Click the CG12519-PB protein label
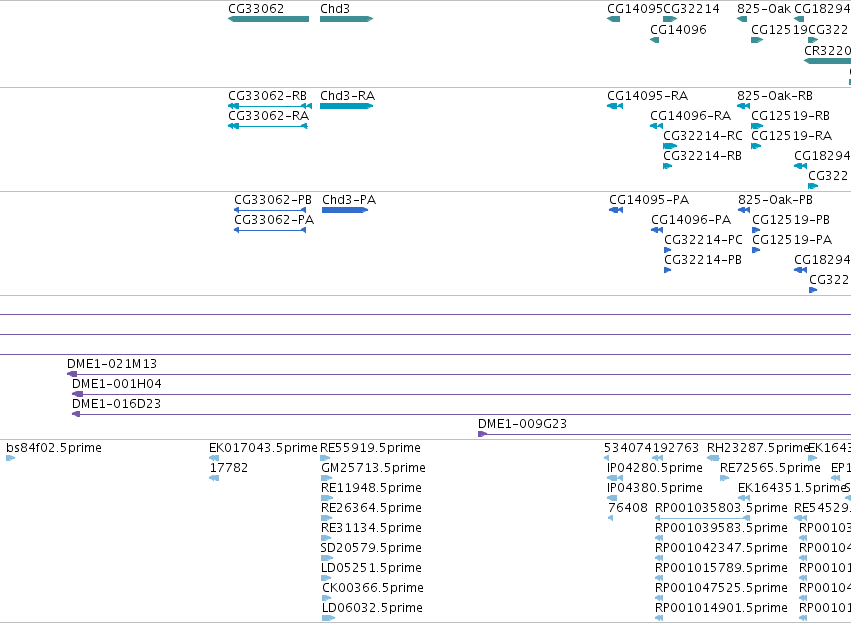Screen dimensions: 851x623 [x=791, y=220]
